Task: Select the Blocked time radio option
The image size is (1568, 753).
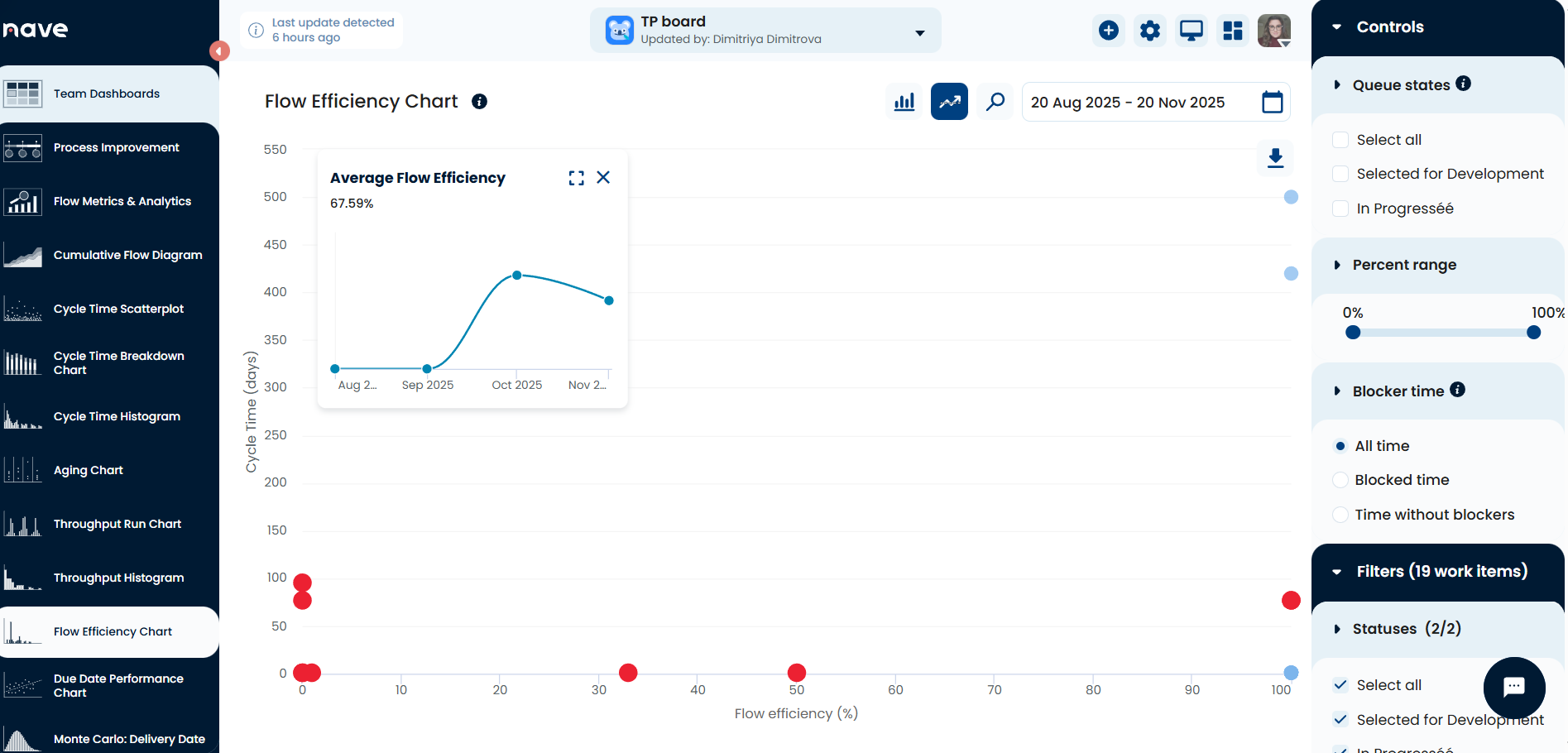Action: pos(1340,480)
